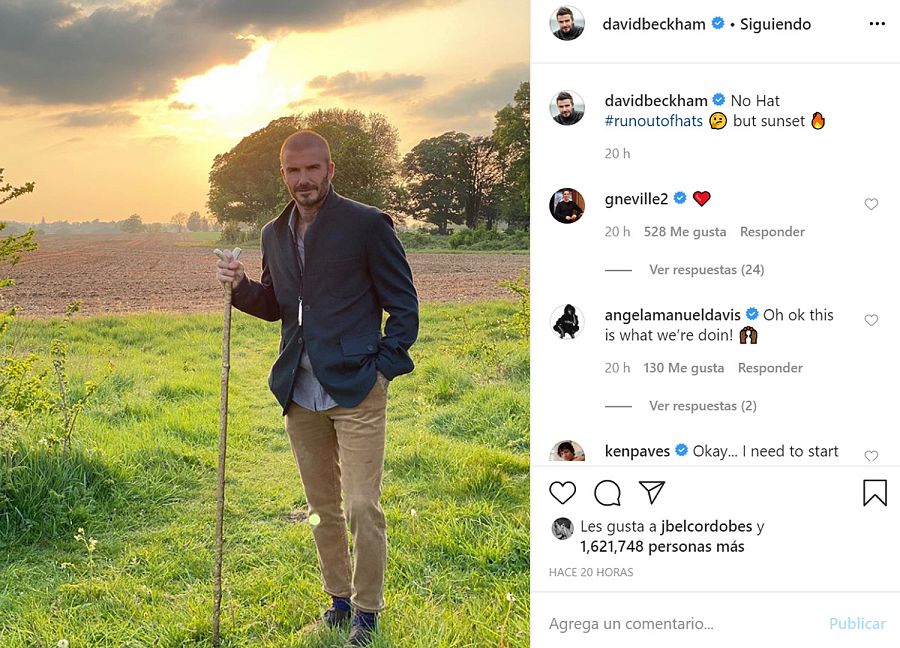Click angelamanueldavis' verified checkmark
Viewport: 900px width, 648px height.
coord(750,314)
